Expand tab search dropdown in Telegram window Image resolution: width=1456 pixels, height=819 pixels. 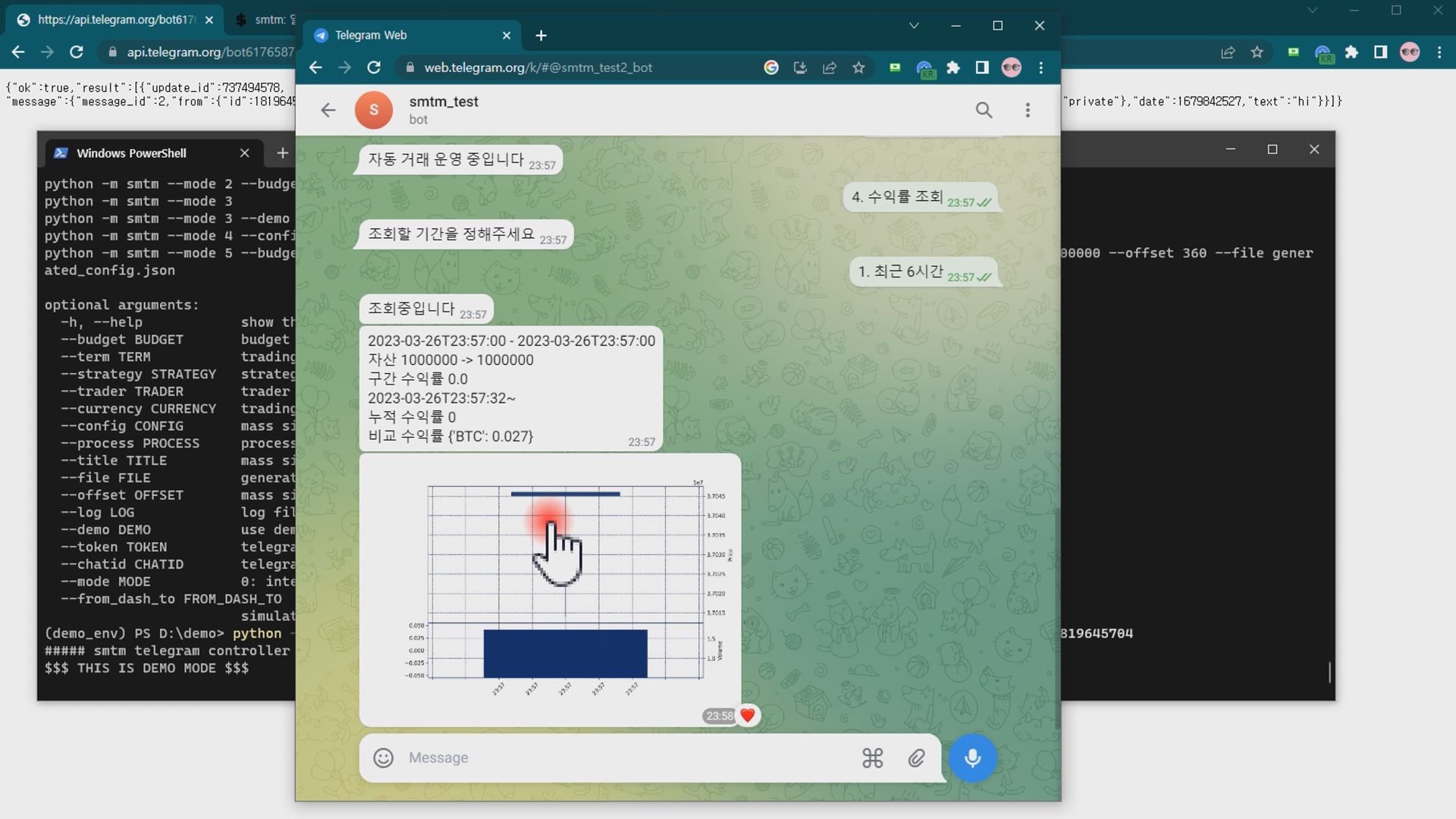tap(914, 26)
